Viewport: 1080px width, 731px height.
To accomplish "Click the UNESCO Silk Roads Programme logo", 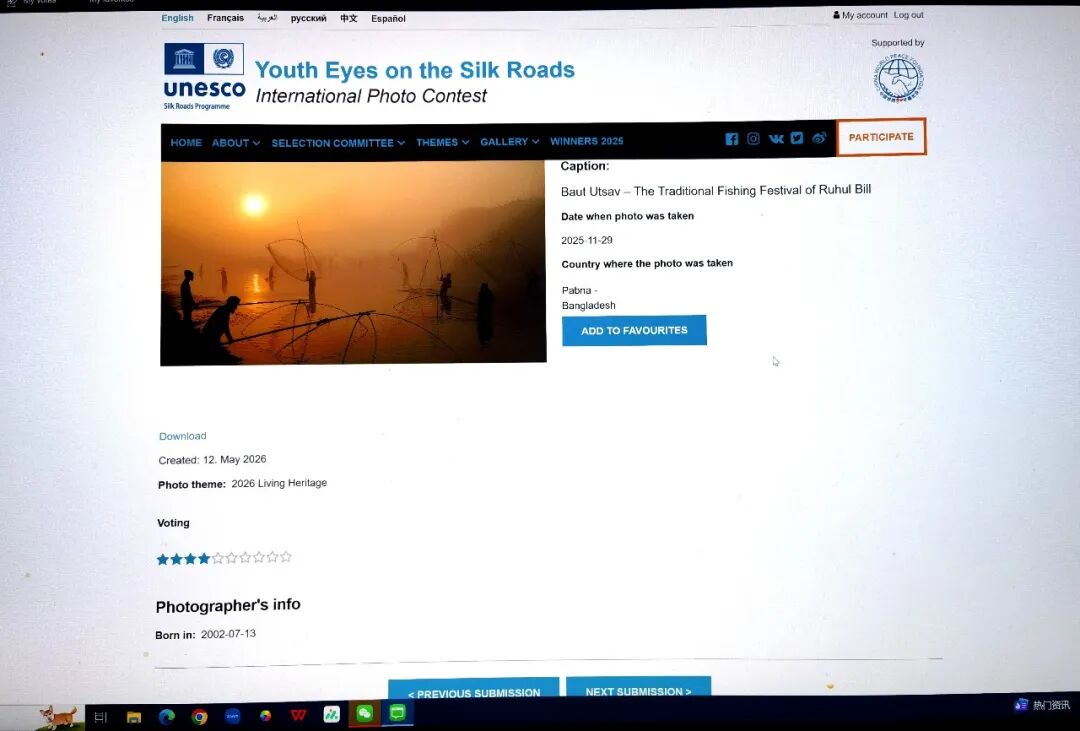I will click(204, 76).
